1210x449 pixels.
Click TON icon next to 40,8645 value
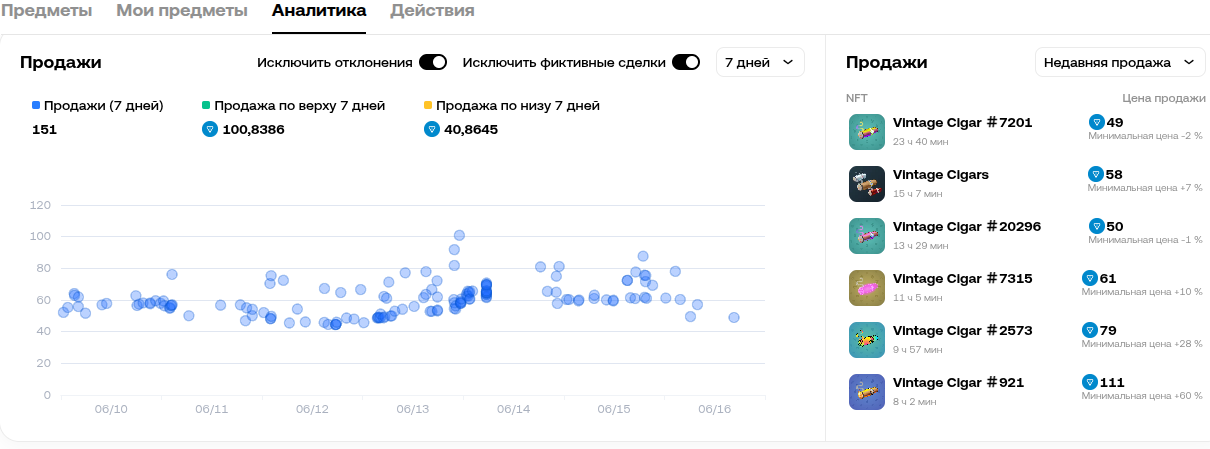tap(432, 129)
